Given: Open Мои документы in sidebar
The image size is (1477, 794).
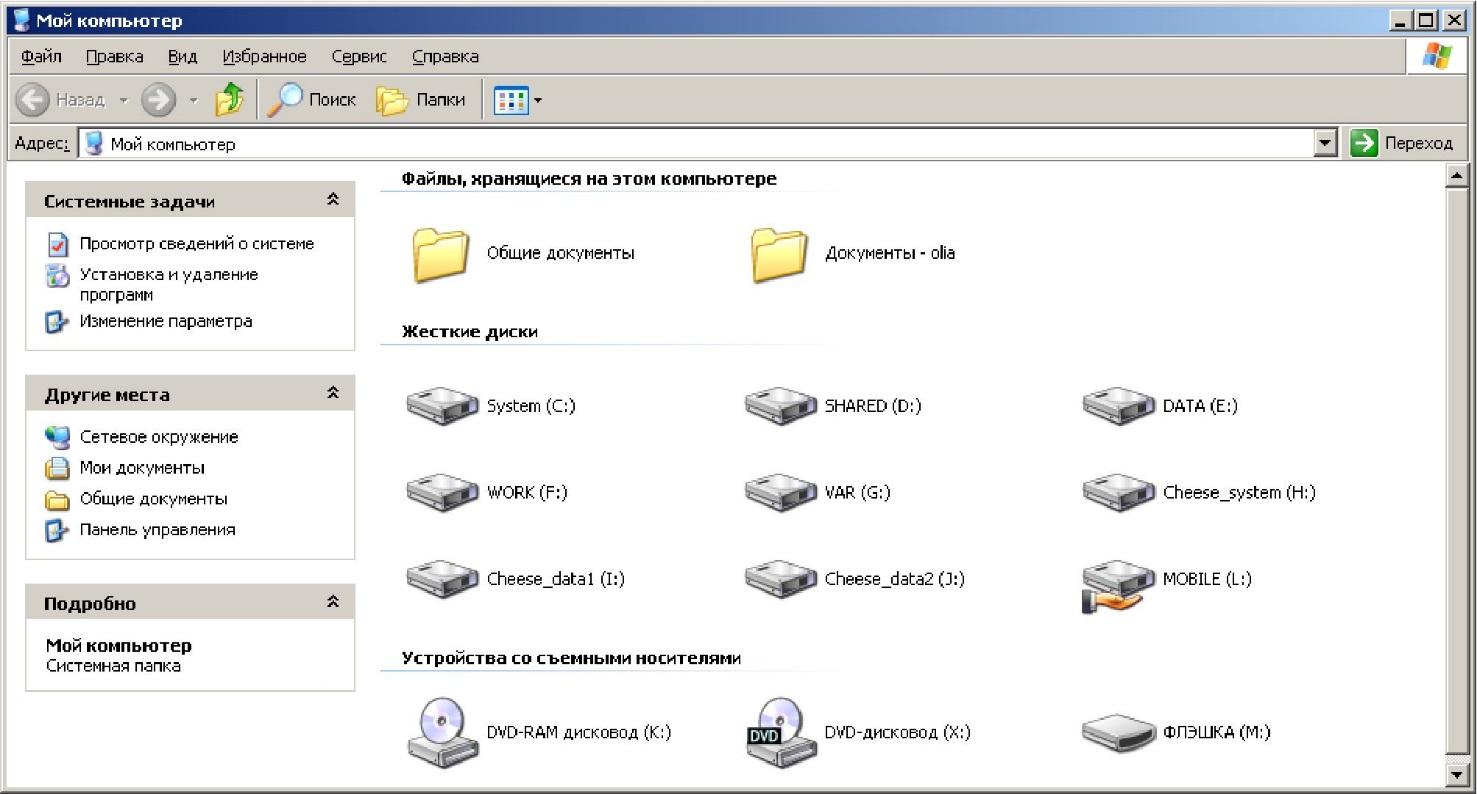Looking at the screenshot, I should pos(142,468).
